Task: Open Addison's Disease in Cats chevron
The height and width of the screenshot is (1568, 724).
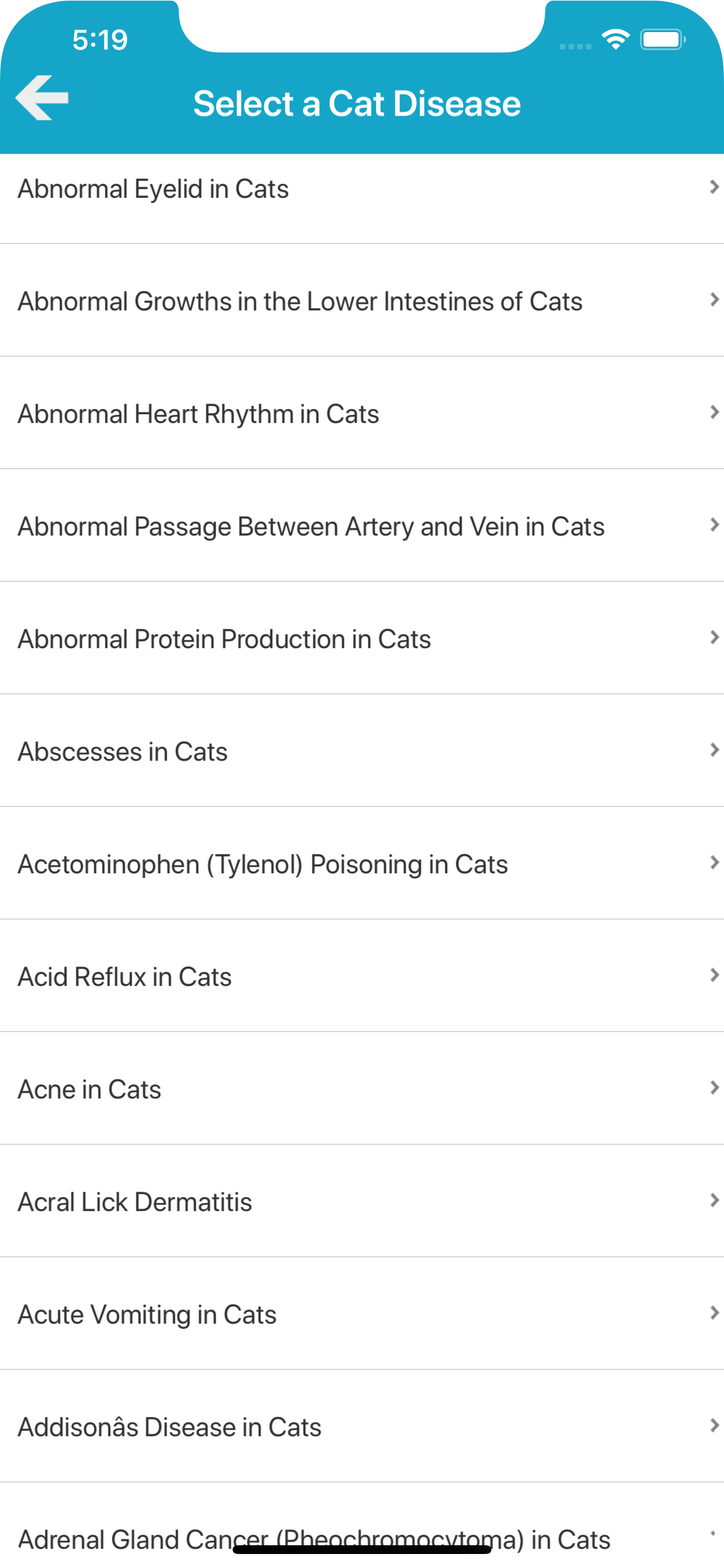Action: click(714, 1426)
